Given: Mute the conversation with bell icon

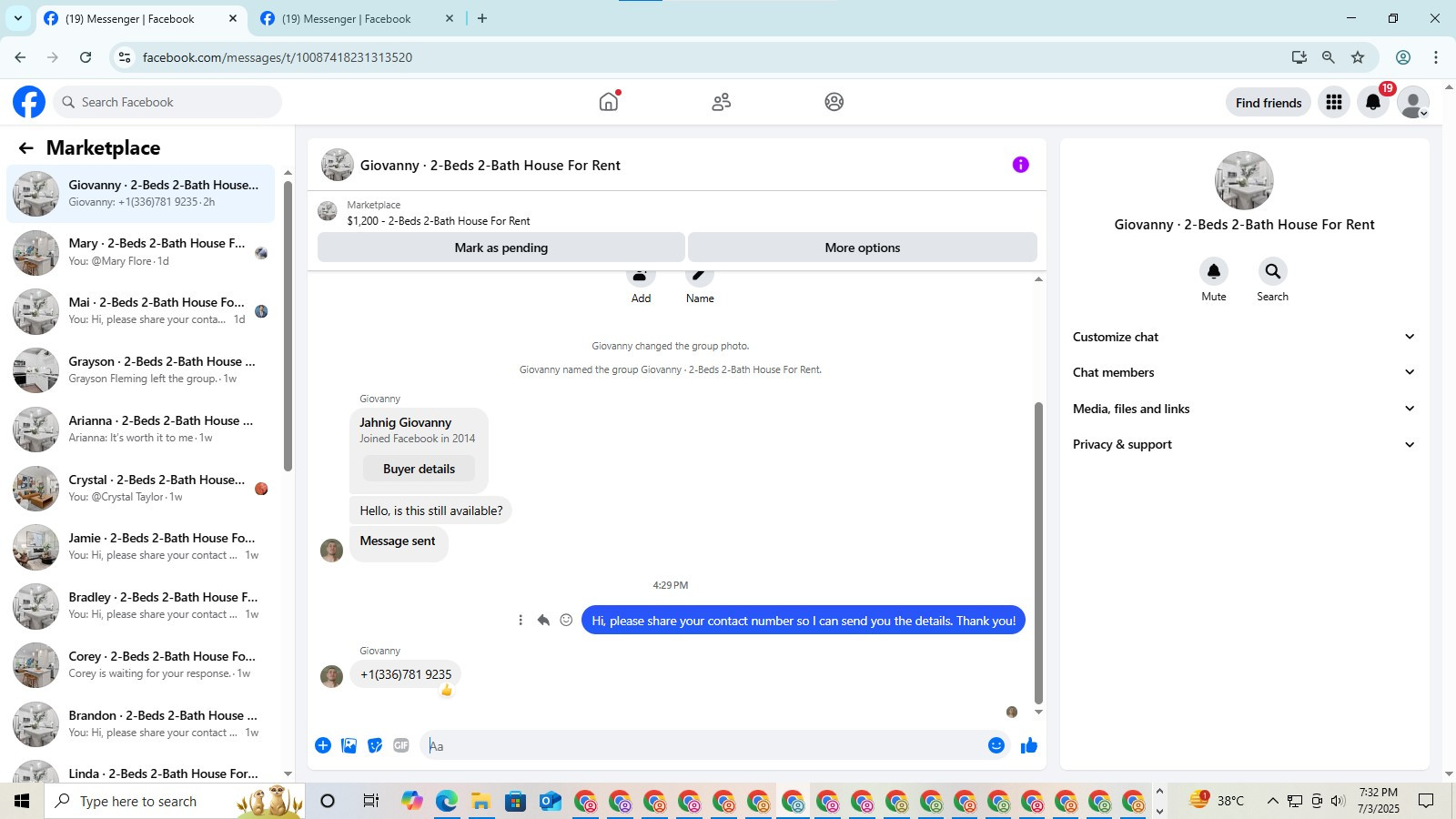Looking at the screenshot, I should coord(1214,271).
